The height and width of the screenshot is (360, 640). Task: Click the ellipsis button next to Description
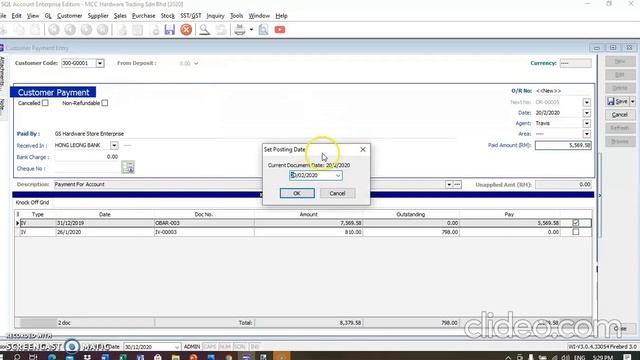pyautogui.click(x=458, y=184)
